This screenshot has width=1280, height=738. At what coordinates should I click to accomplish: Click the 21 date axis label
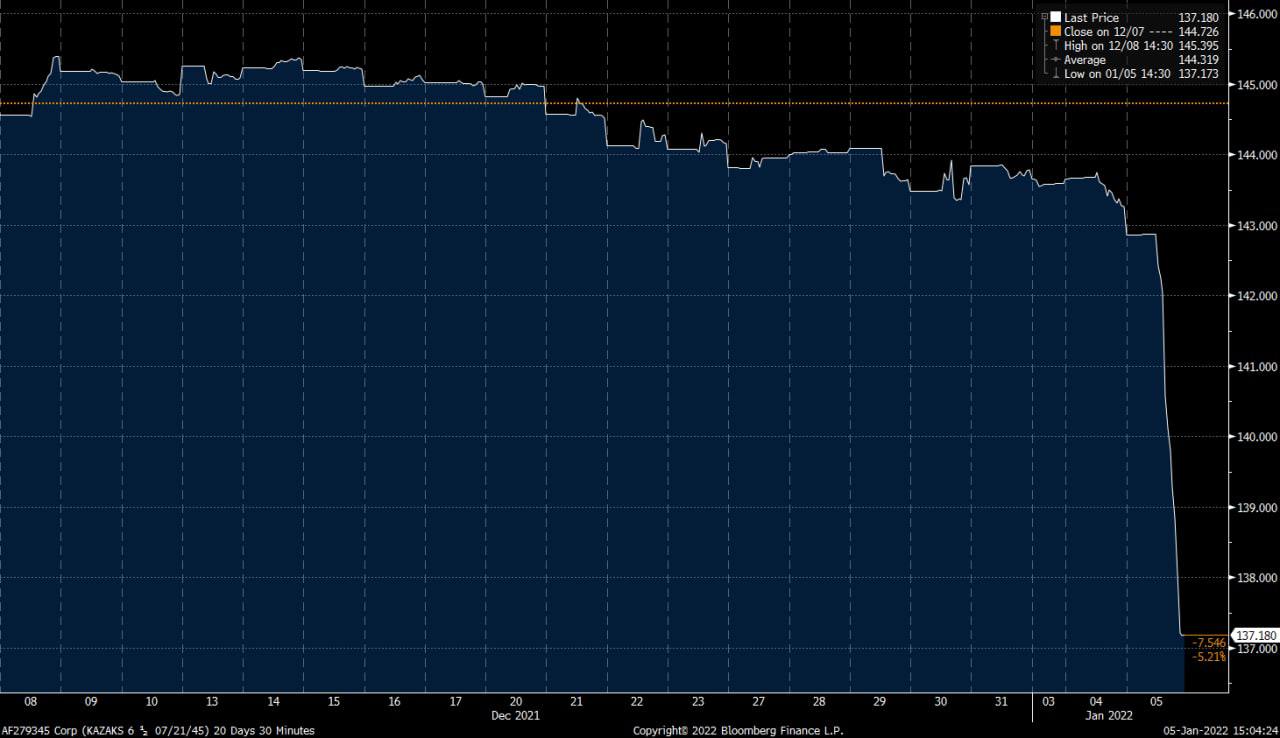click(x=576, y=702)
